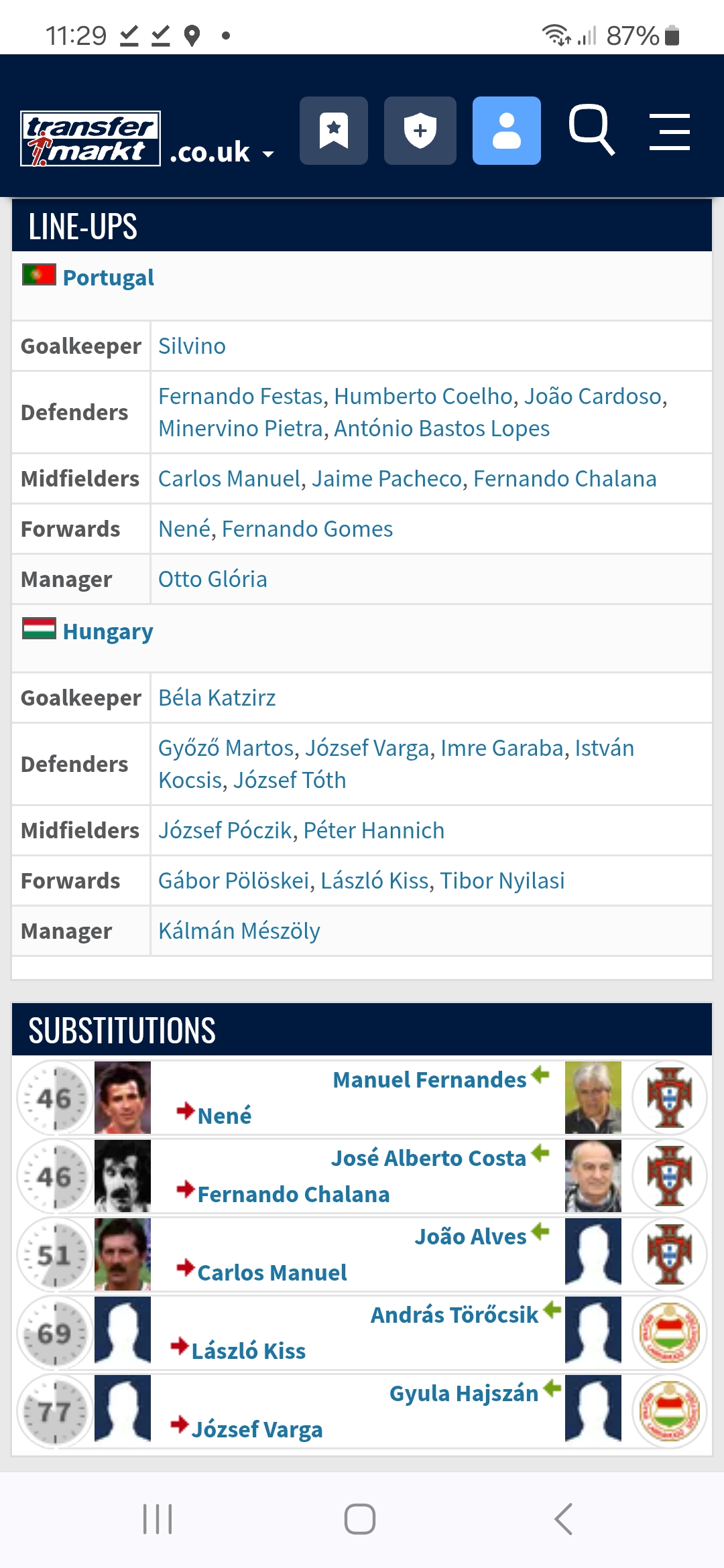Open the Hungary team link
Image resolution: width=724 pixels, height=1568 pixels.
pyautogui.click(x=108, y=631)
